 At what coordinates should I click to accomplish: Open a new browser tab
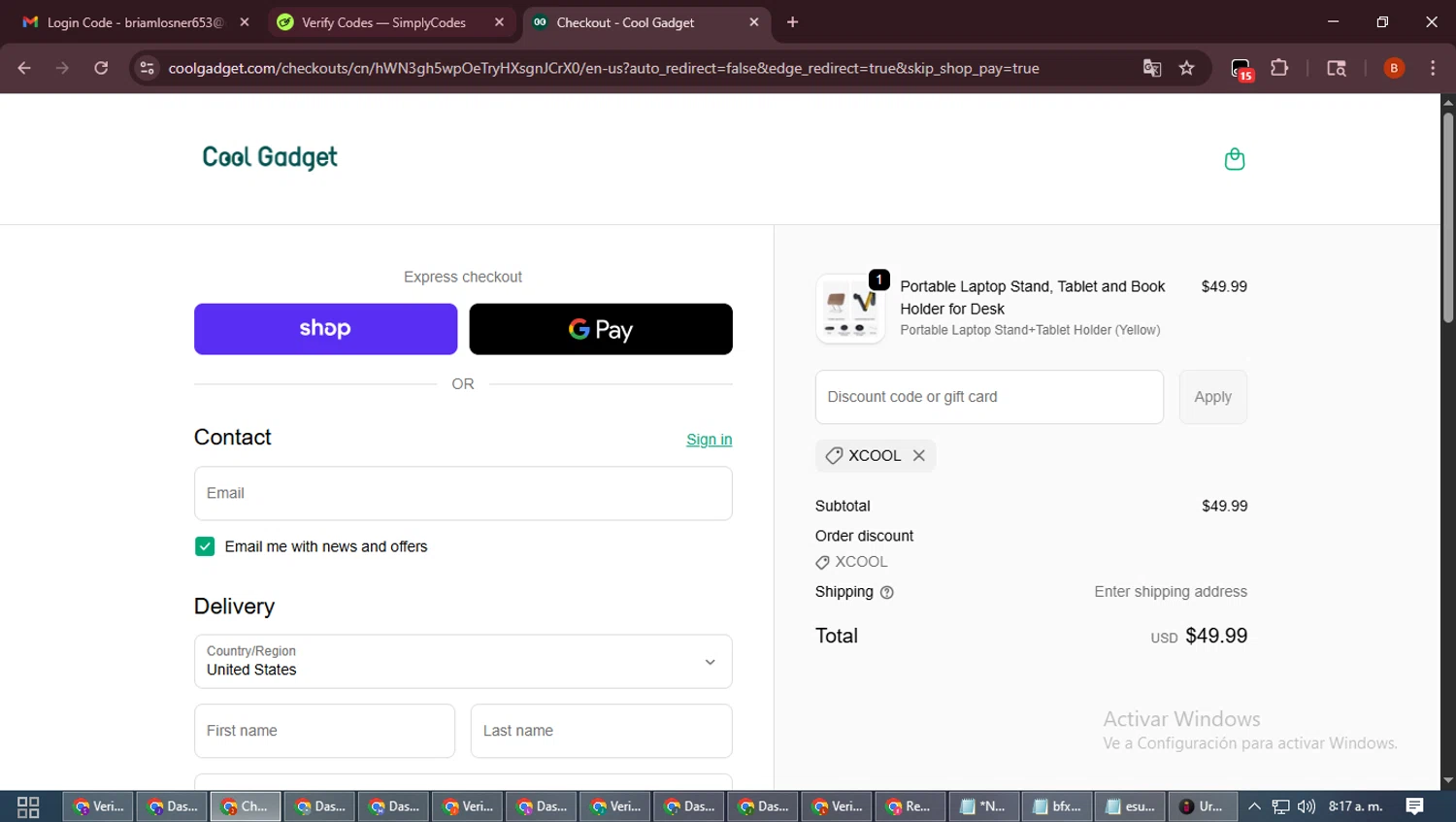(x=792, y=22)
